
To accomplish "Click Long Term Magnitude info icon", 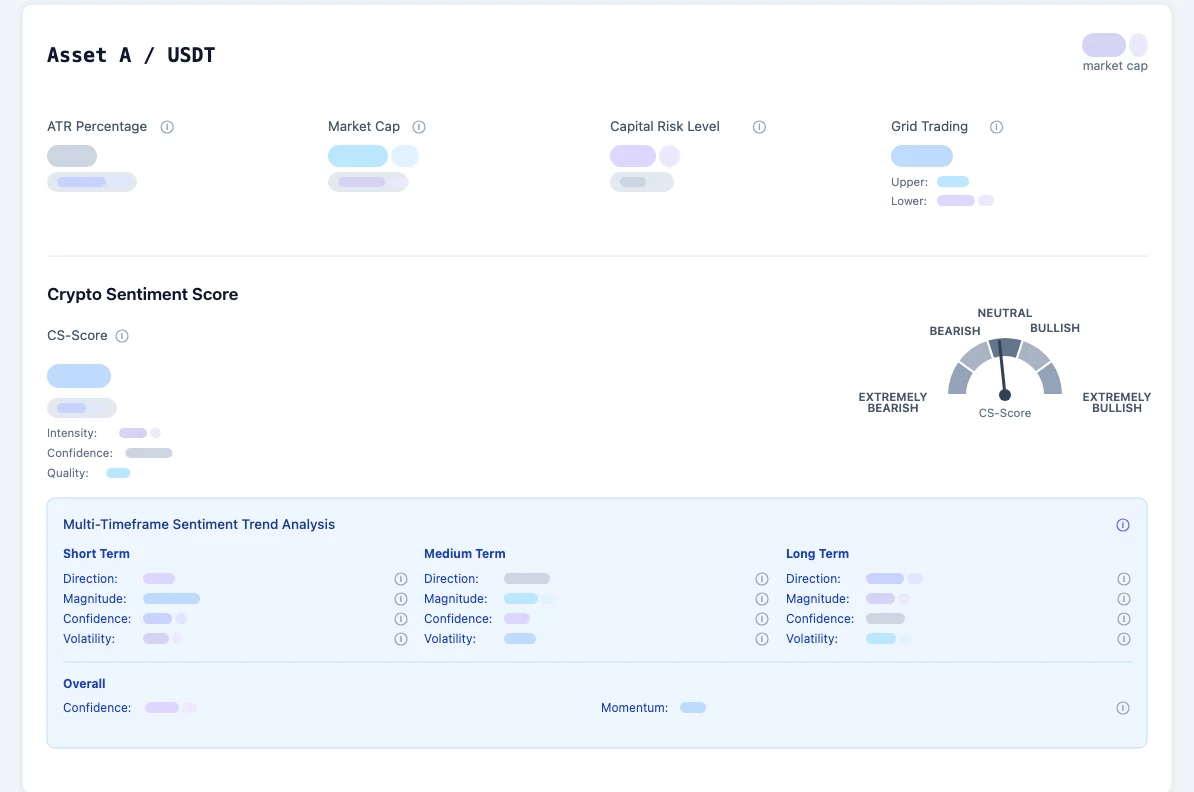I will pyautogui.click(x=1123, y=599).
